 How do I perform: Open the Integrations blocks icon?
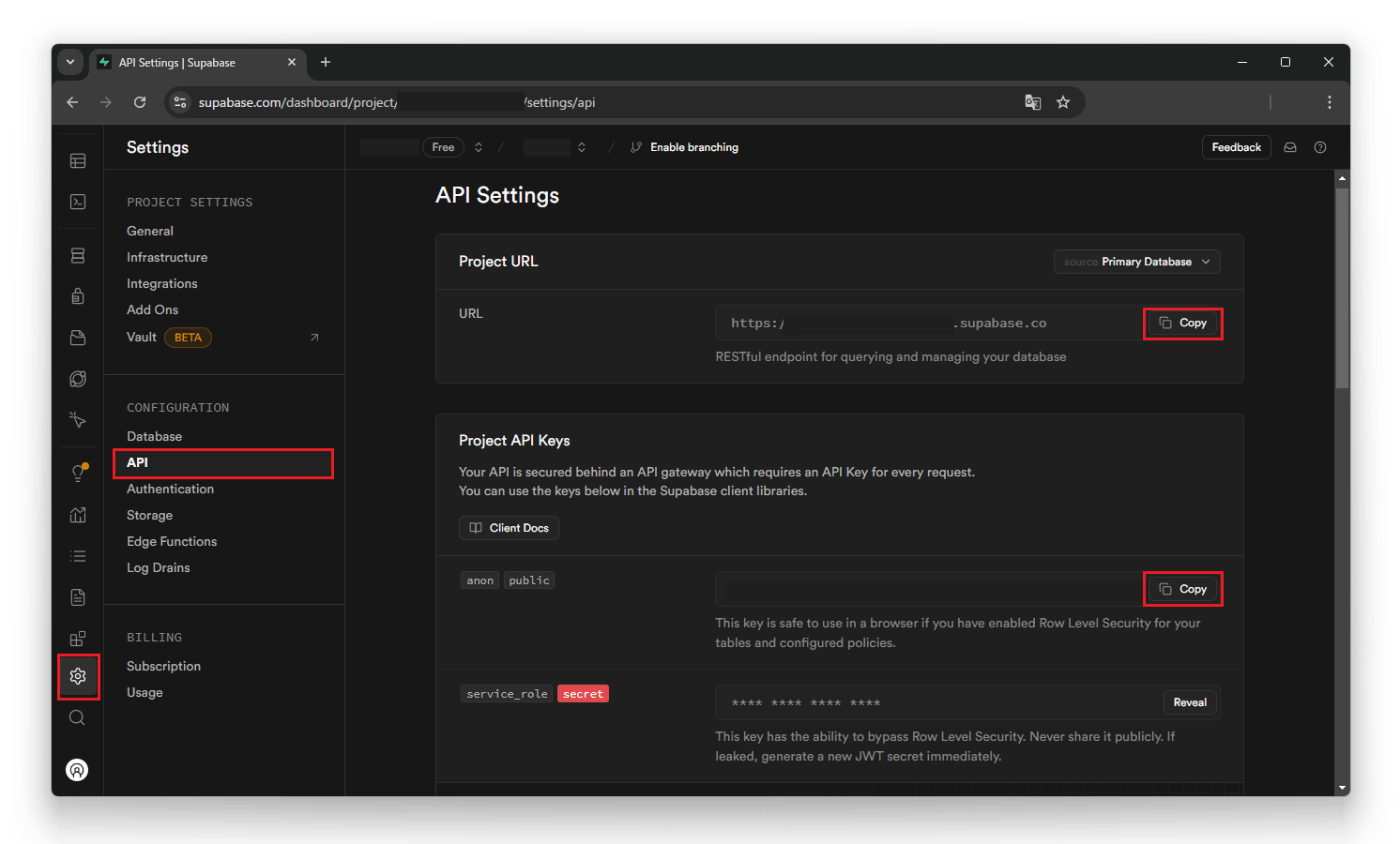pos(77,638)
